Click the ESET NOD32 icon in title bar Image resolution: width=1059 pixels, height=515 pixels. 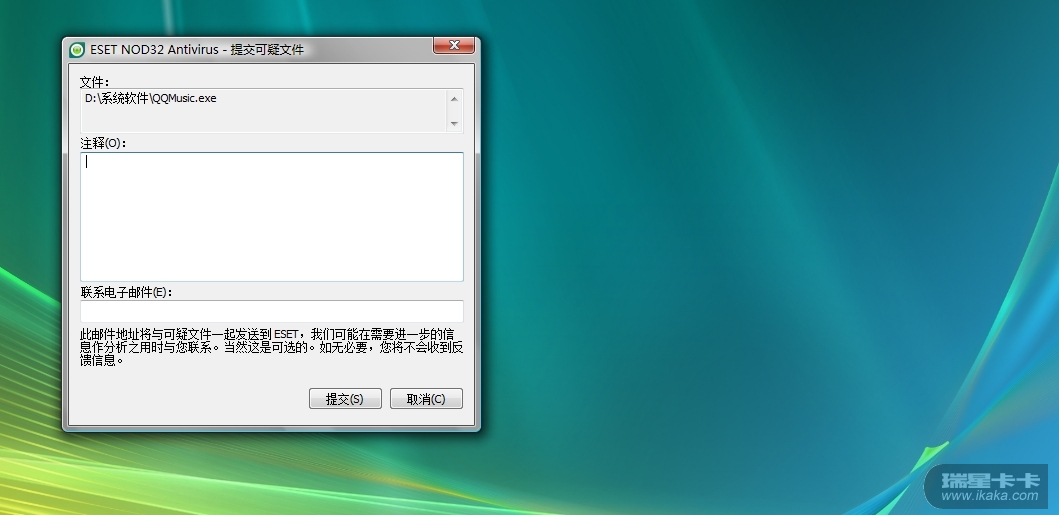[x=77, y=50]
